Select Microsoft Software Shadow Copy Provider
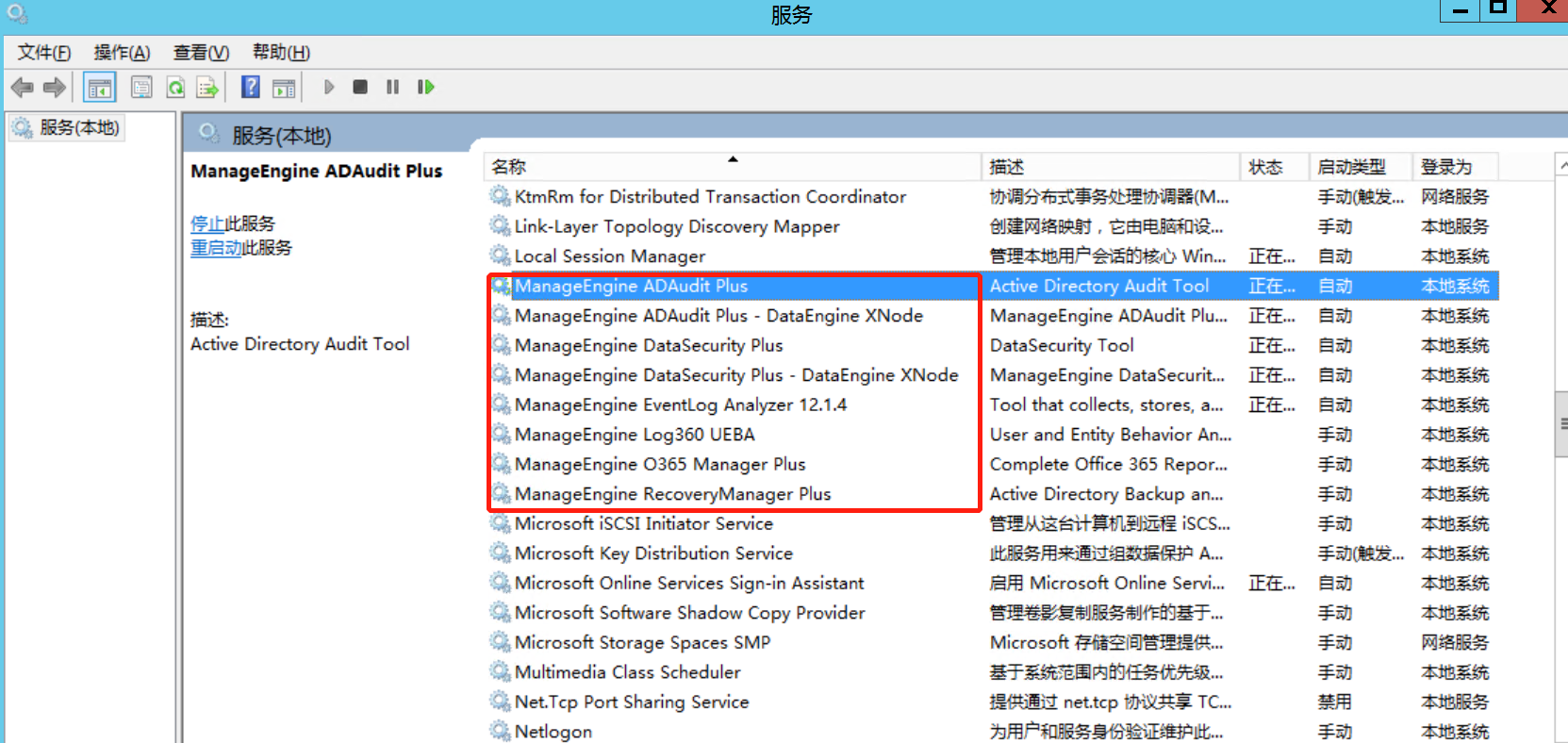The height and width of the screenshot is (743, 1568). tap(689, 613)
